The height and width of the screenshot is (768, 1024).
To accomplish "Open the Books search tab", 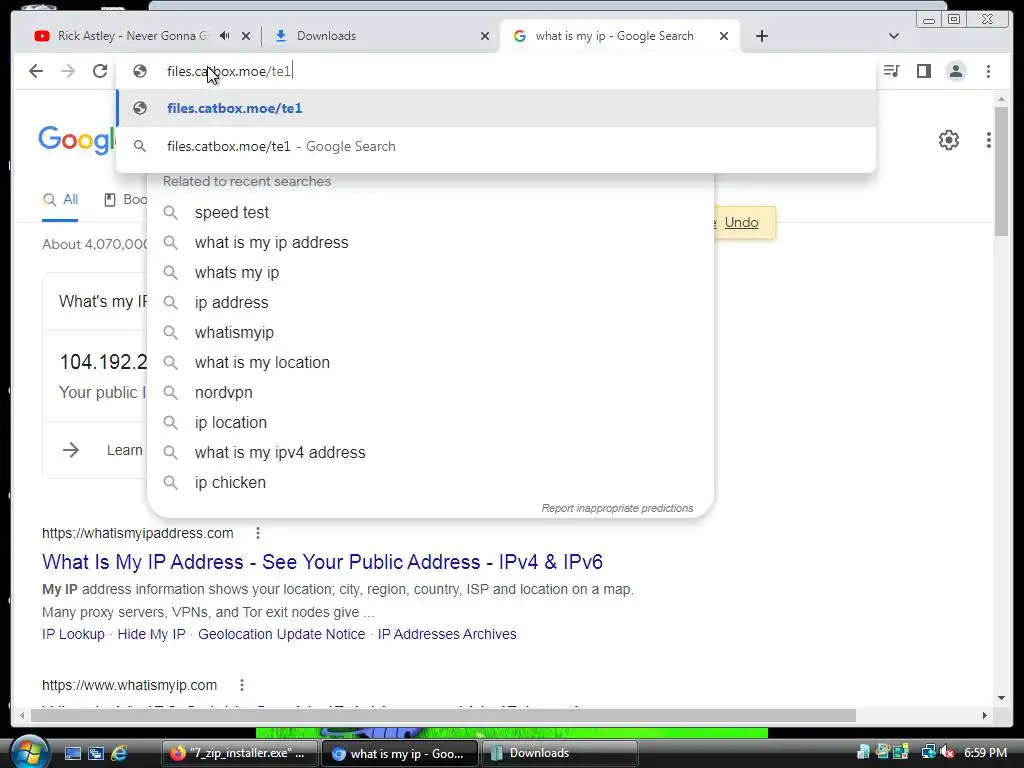I will coord(125,200).
